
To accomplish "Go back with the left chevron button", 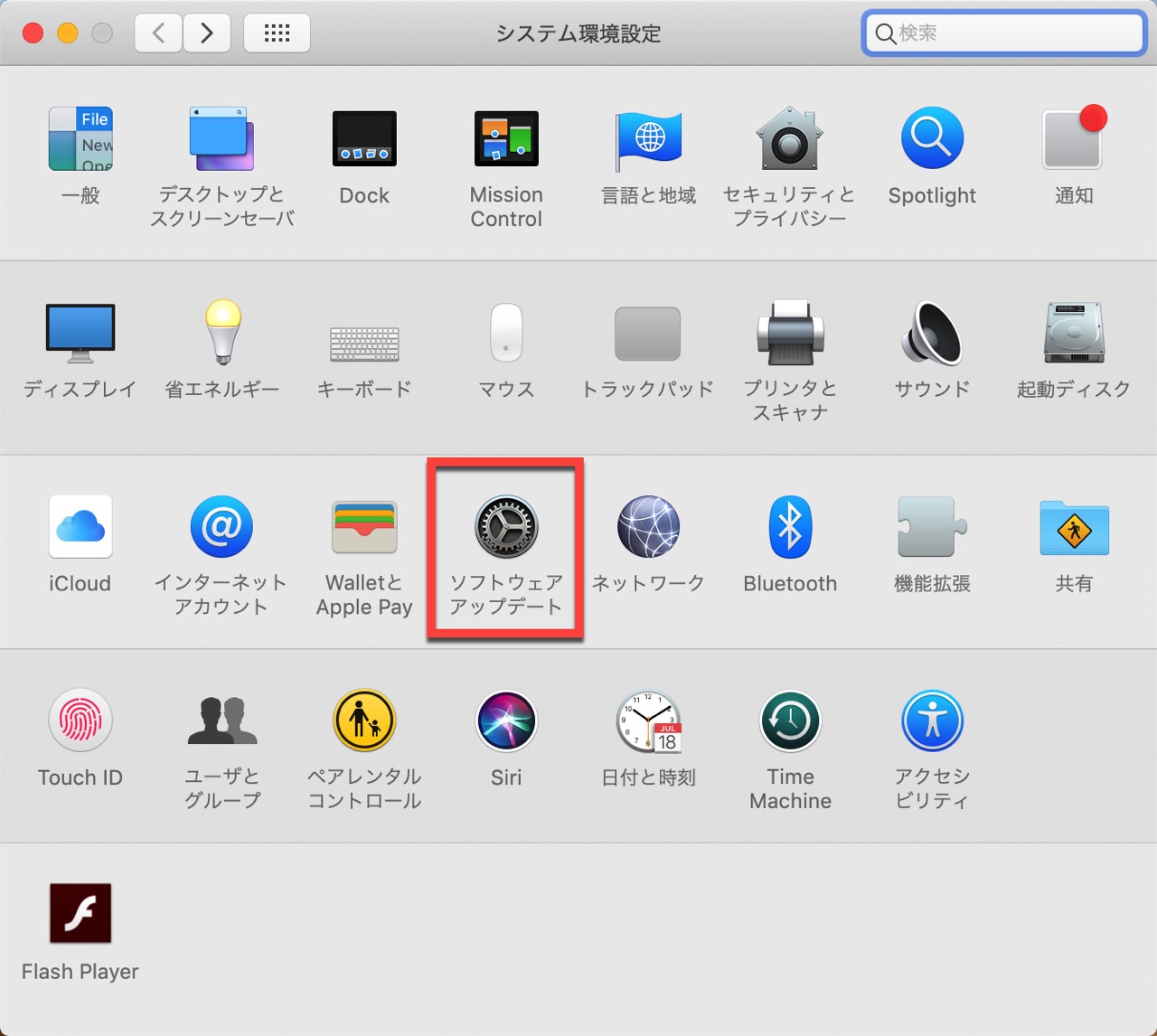I will (158, 33).
